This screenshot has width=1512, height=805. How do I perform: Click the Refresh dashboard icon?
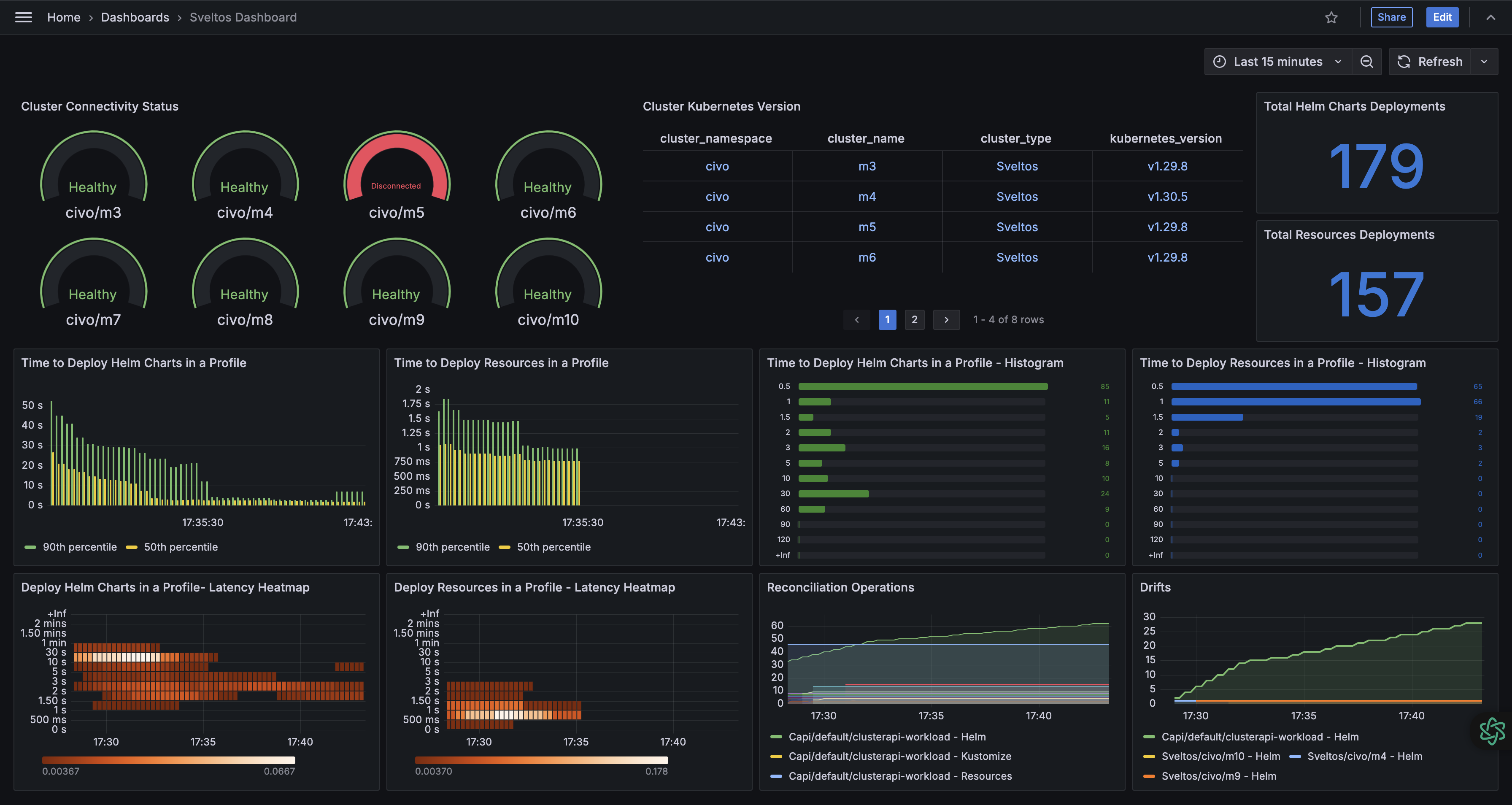(x=1404, y=61)
